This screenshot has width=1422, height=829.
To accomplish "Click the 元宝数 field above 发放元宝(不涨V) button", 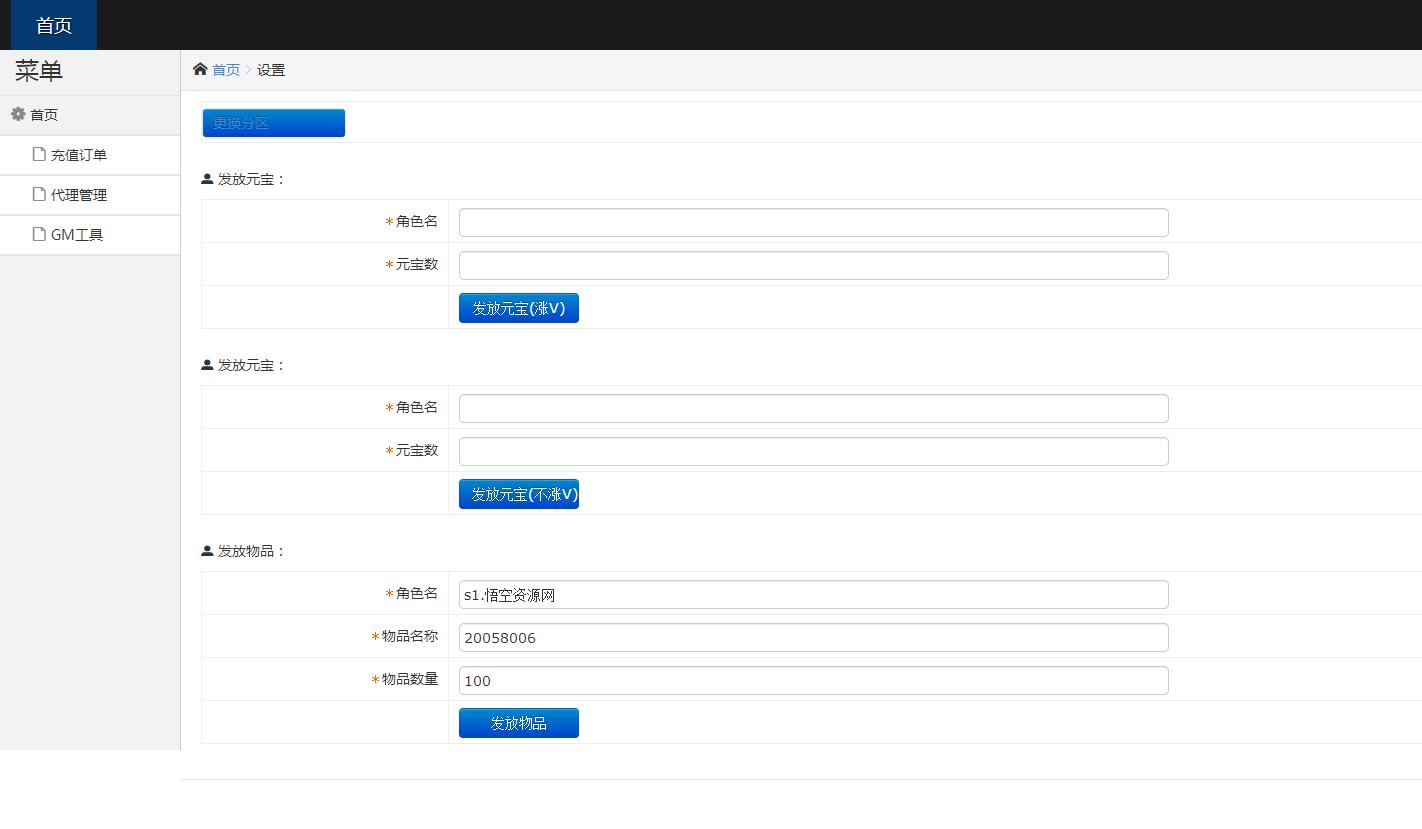I will click(x=813, y=451).
